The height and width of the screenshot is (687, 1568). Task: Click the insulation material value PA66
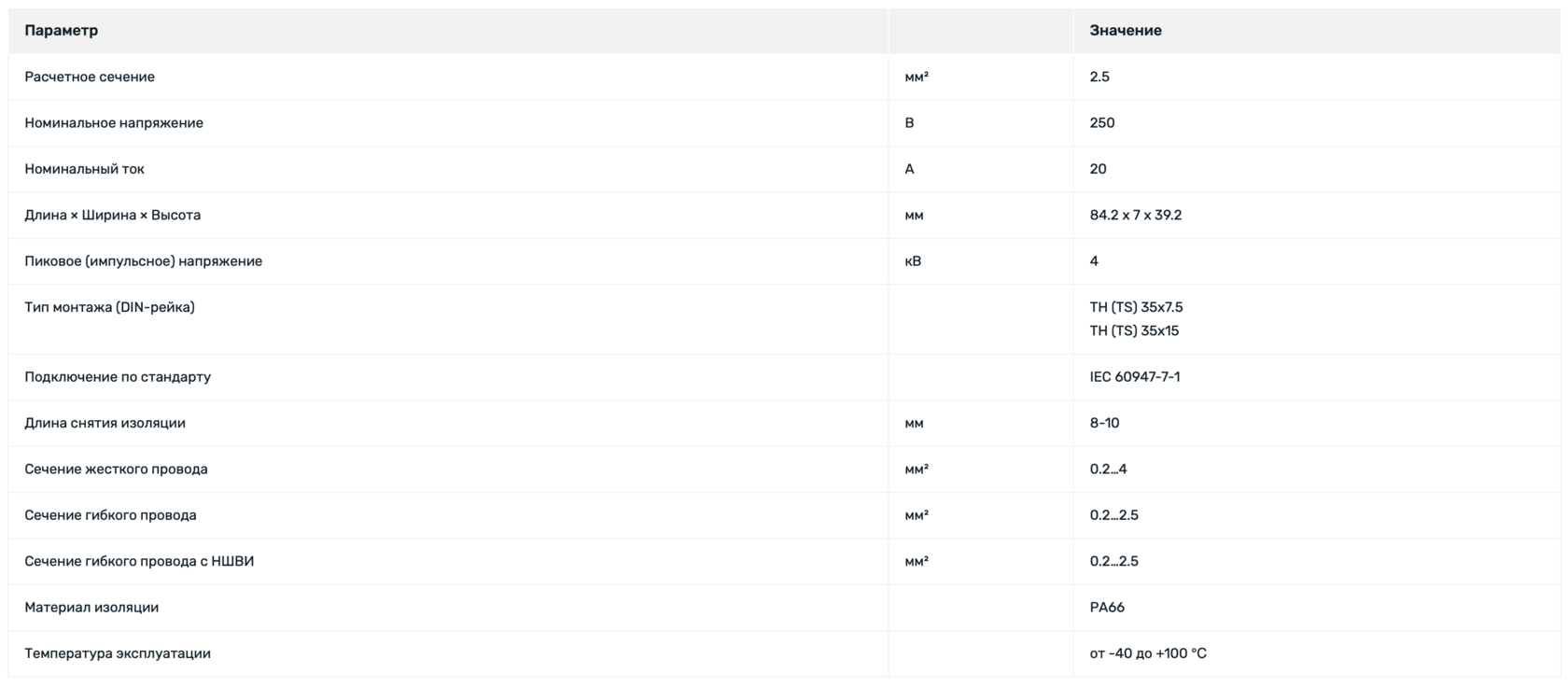pos(1107,608)
